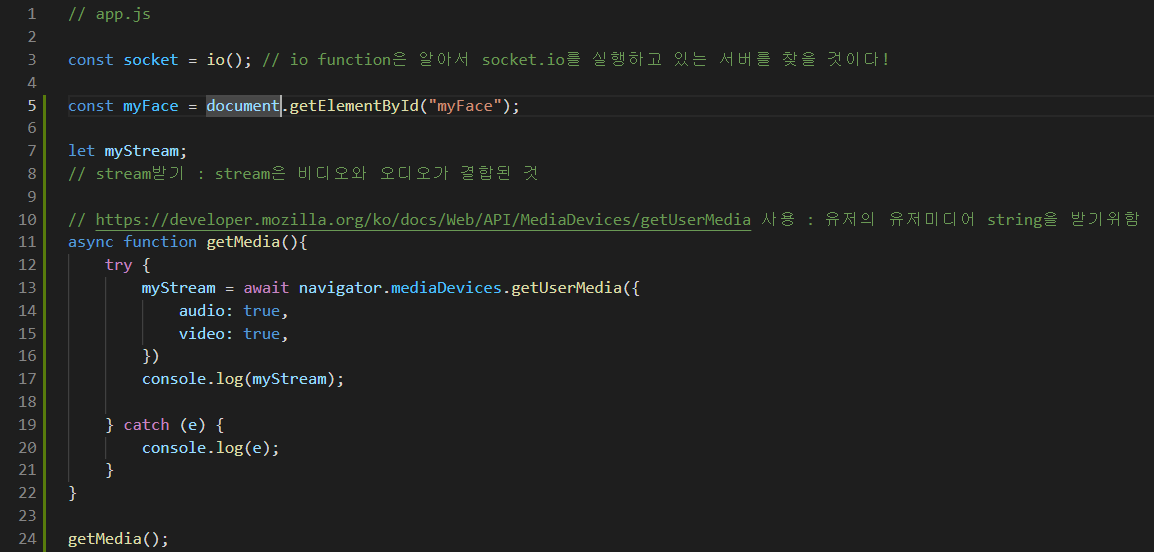Click the function keyword
The height and width of the screenshot is (552, 1154).
pyautogui.click(x=160, y=242)
